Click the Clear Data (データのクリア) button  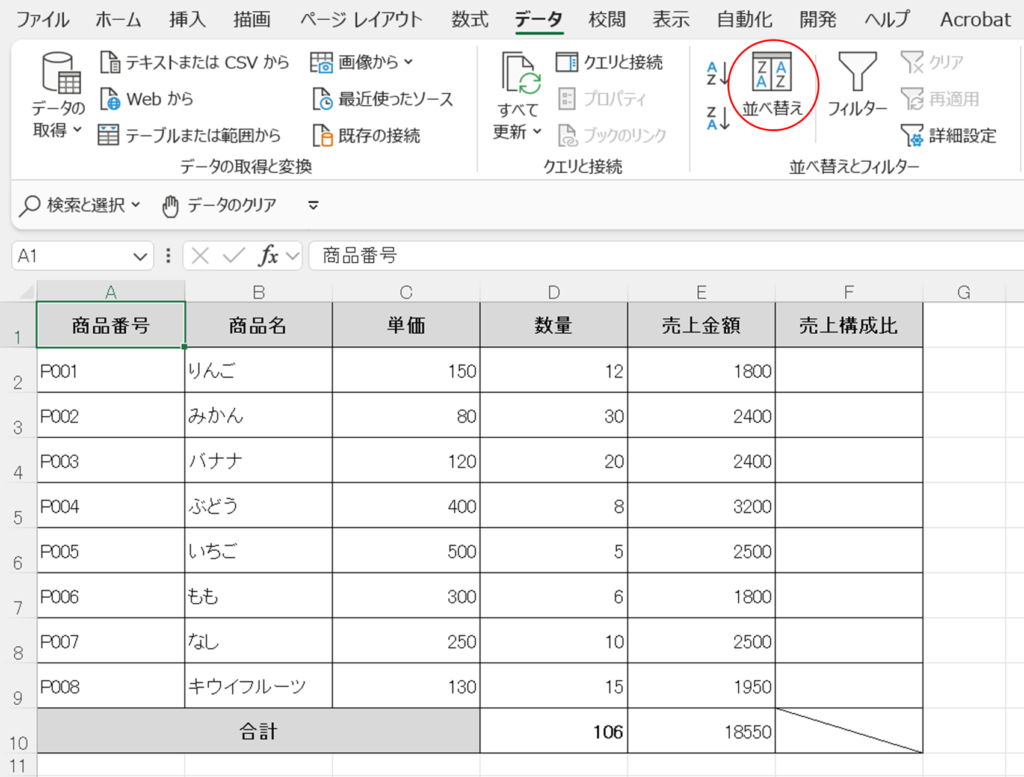(x=220, y=205)
